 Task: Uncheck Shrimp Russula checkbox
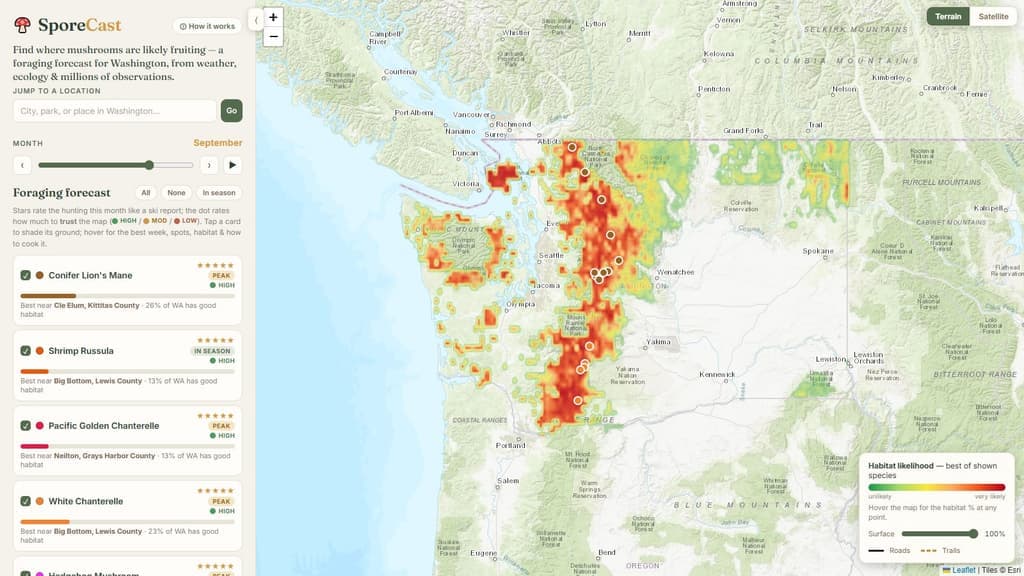coord(25,351)
